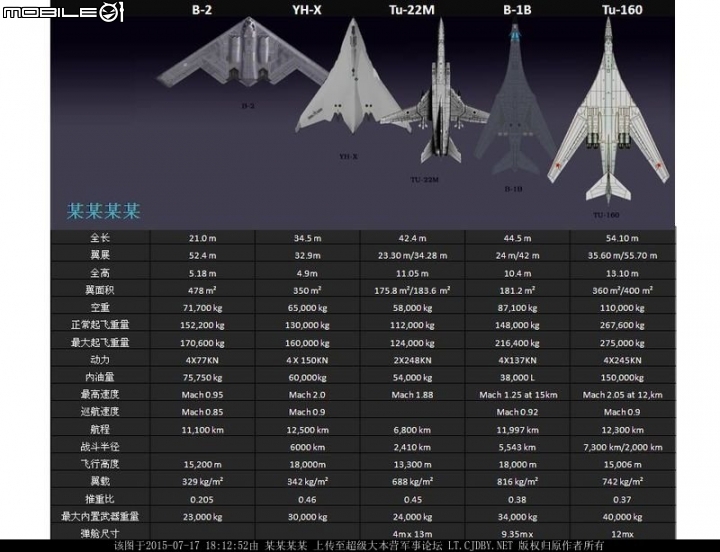Click the Mach 1.88 top speed cell
This screenshot has height=552, width=720.
412,395
